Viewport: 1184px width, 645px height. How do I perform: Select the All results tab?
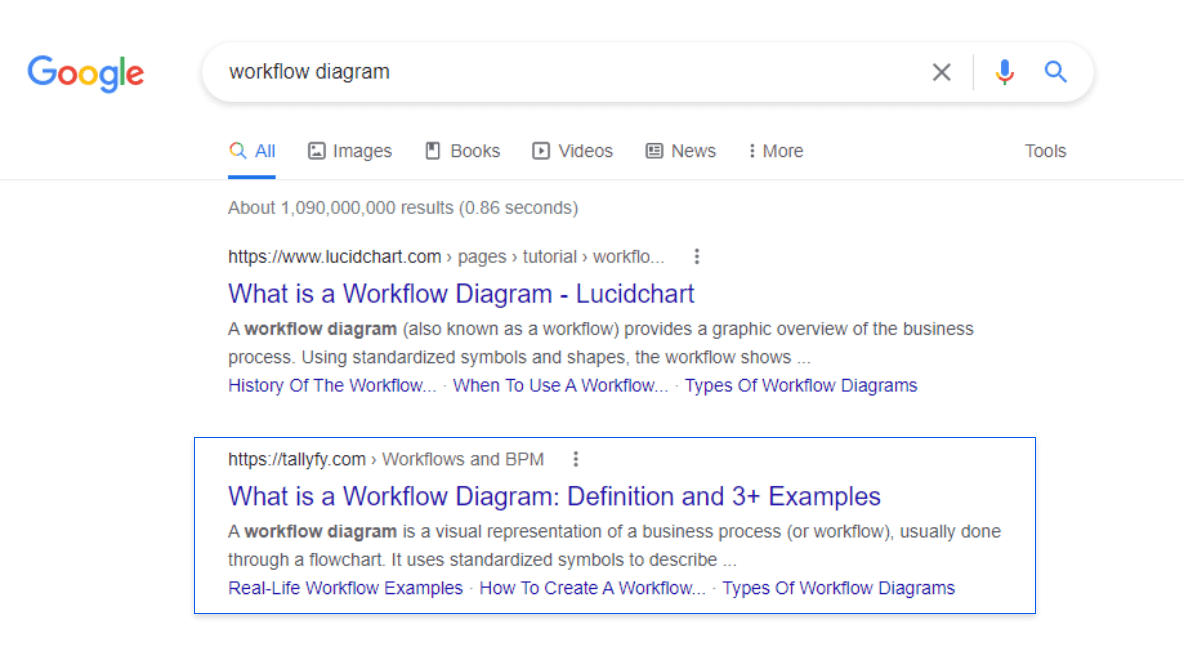252,151
